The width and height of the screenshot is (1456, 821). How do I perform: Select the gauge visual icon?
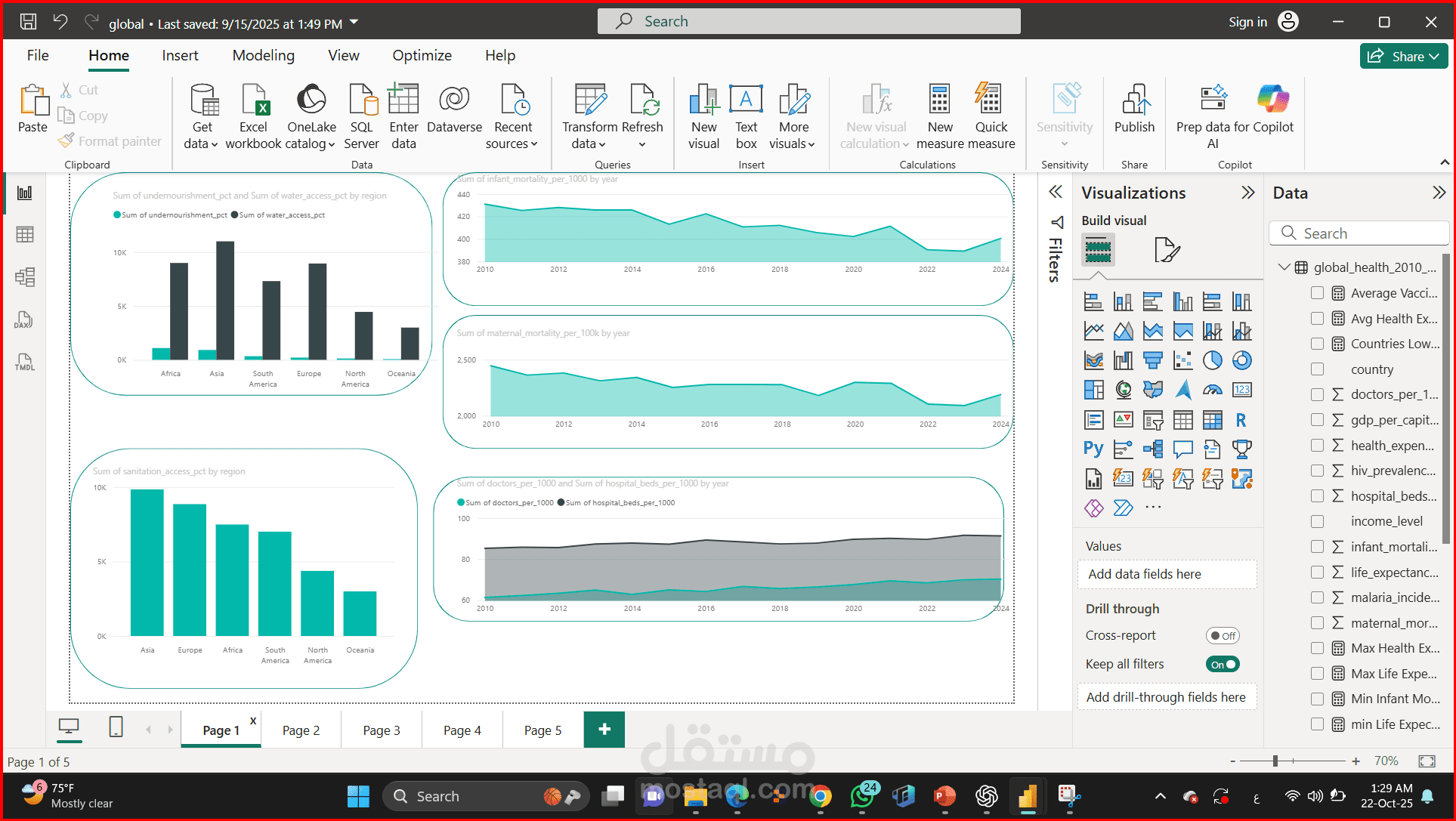coord(1213,390)
